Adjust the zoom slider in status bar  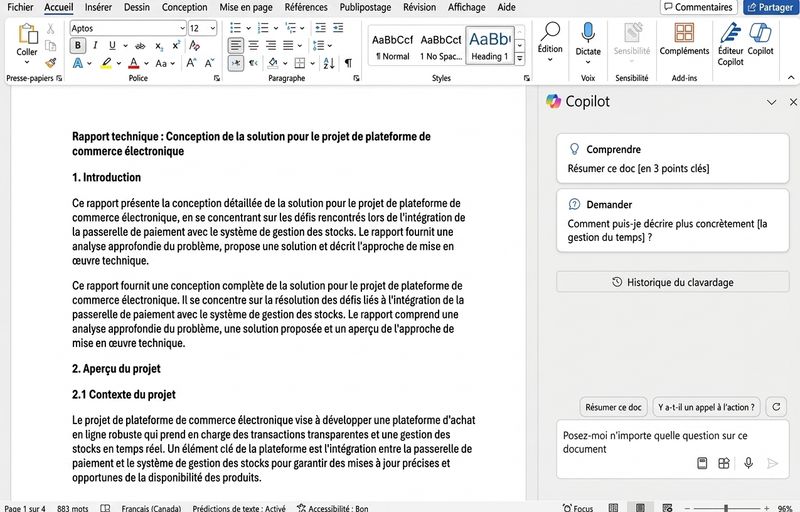point(726,508)
